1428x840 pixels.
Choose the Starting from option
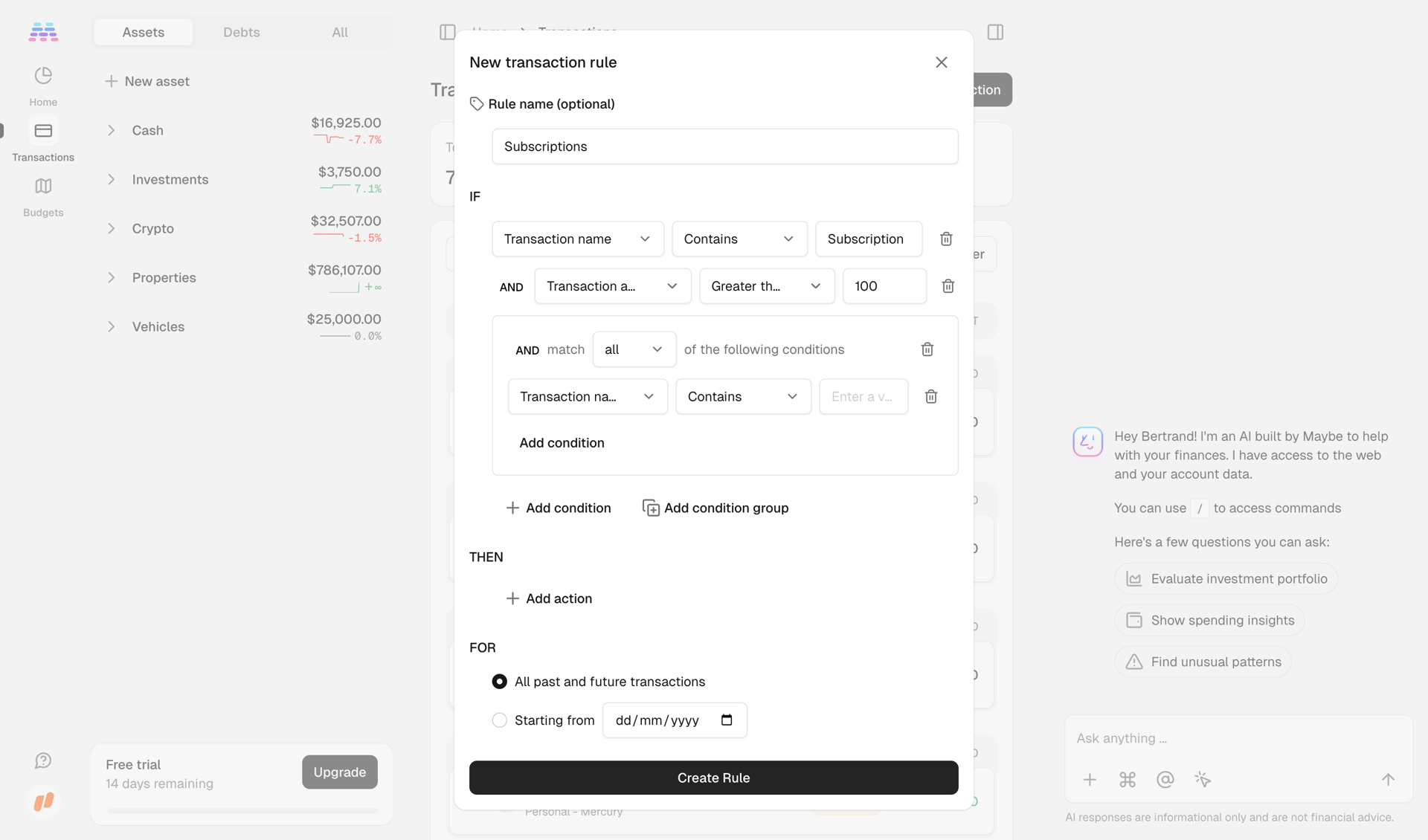pos(499,720)
